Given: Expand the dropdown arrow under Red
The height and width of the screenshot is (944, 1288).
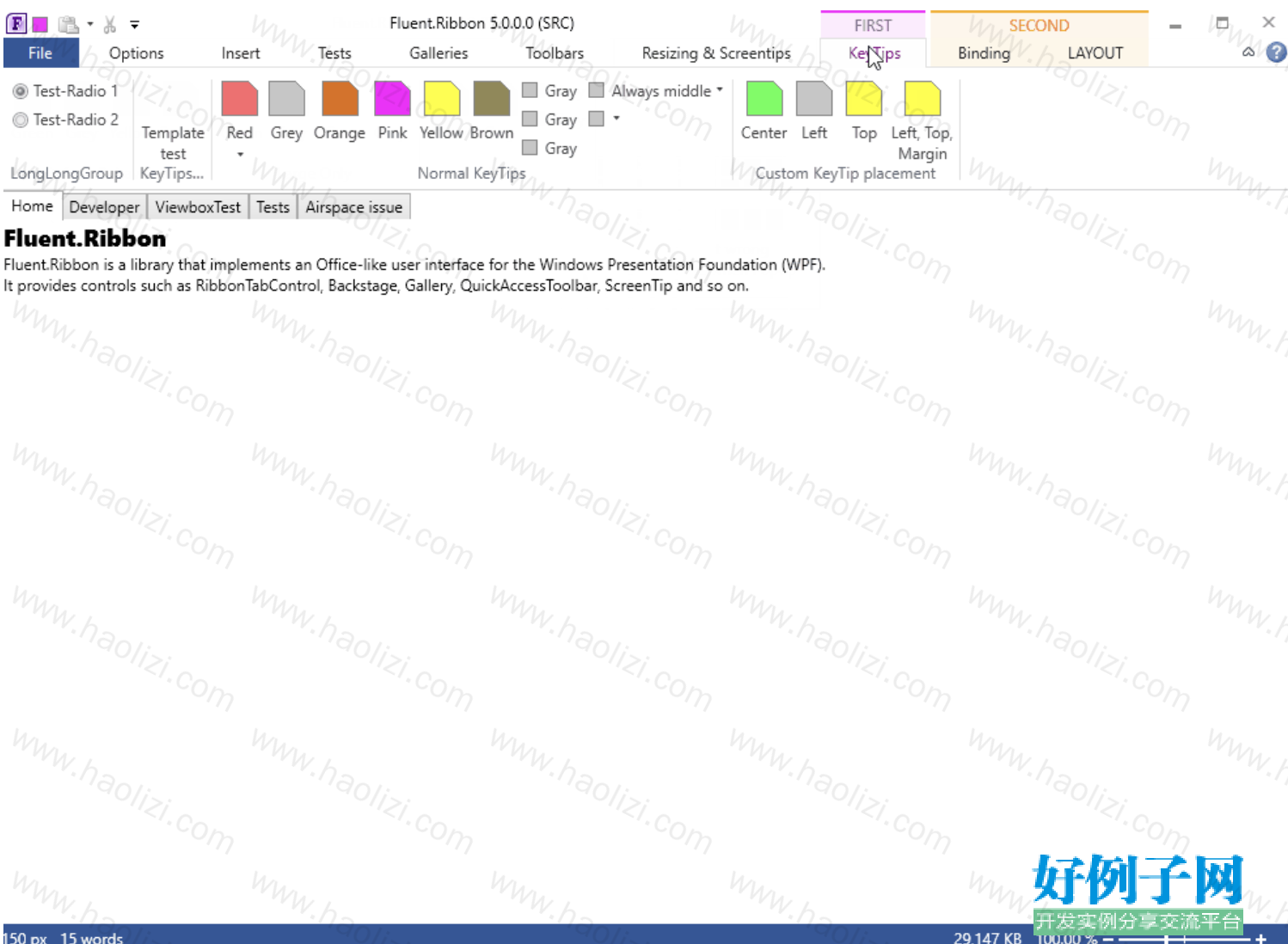Looking at the screenshot, I should [240, 155].
